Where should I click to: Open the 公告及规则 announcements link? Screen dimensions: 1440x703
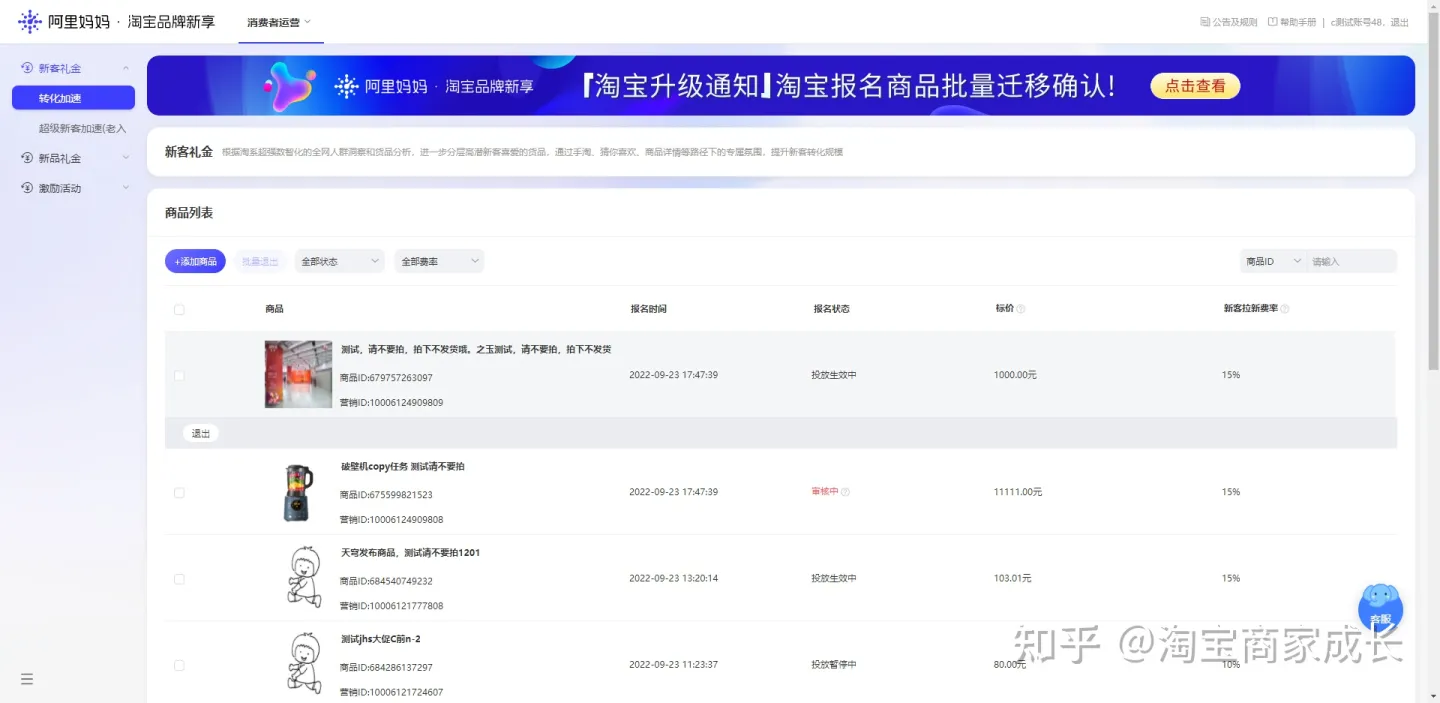pyautogui.click(x=1229, y=22)
